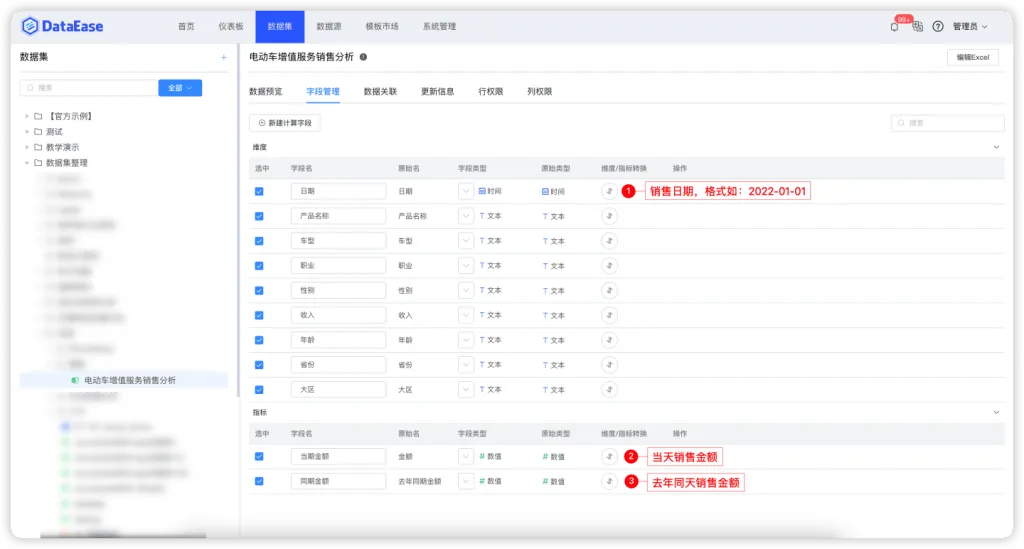Image resolution: width=1024 pixels, height=549 pixels.
Task: Collapse the 维度 section chevron
Action: click(x=997, y=148)
